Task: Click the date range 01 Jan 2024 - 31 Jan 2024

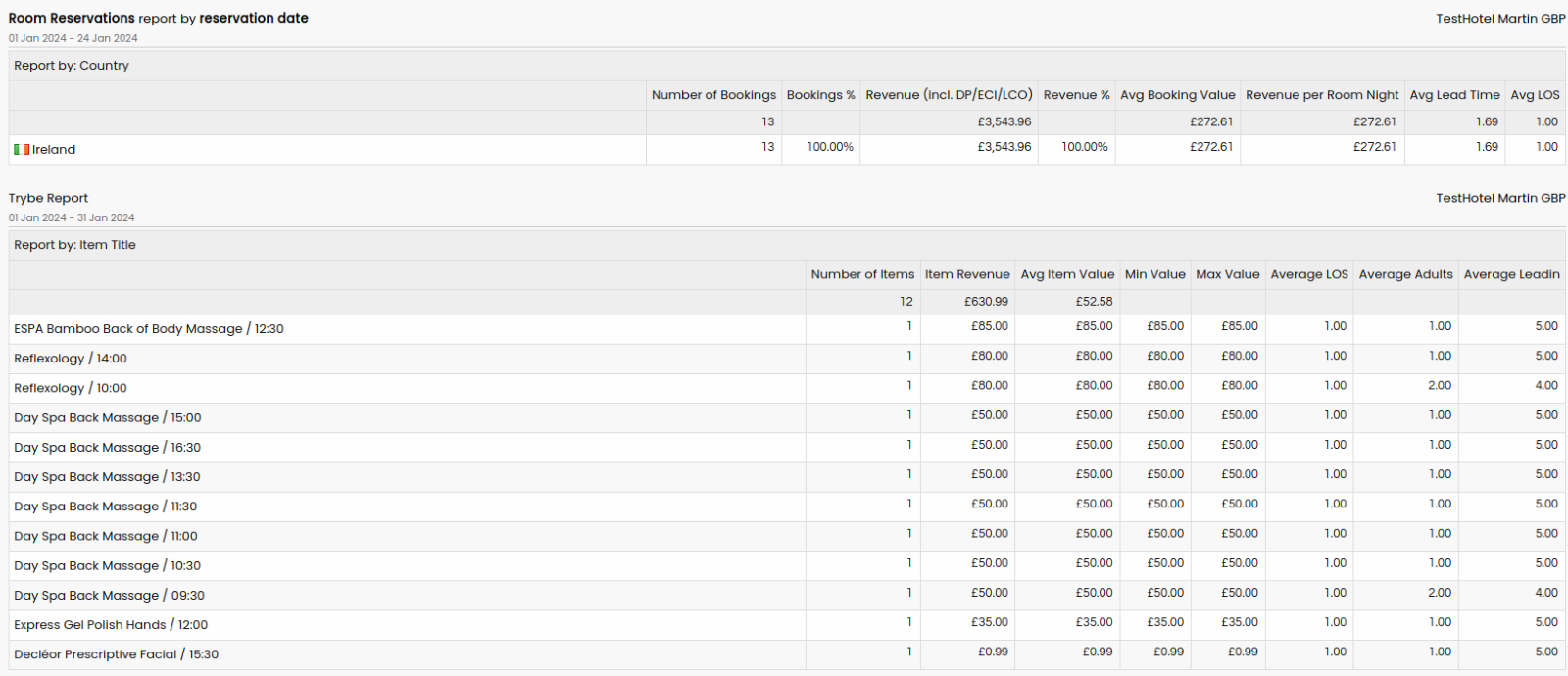Action: click(x=72, y=218)
